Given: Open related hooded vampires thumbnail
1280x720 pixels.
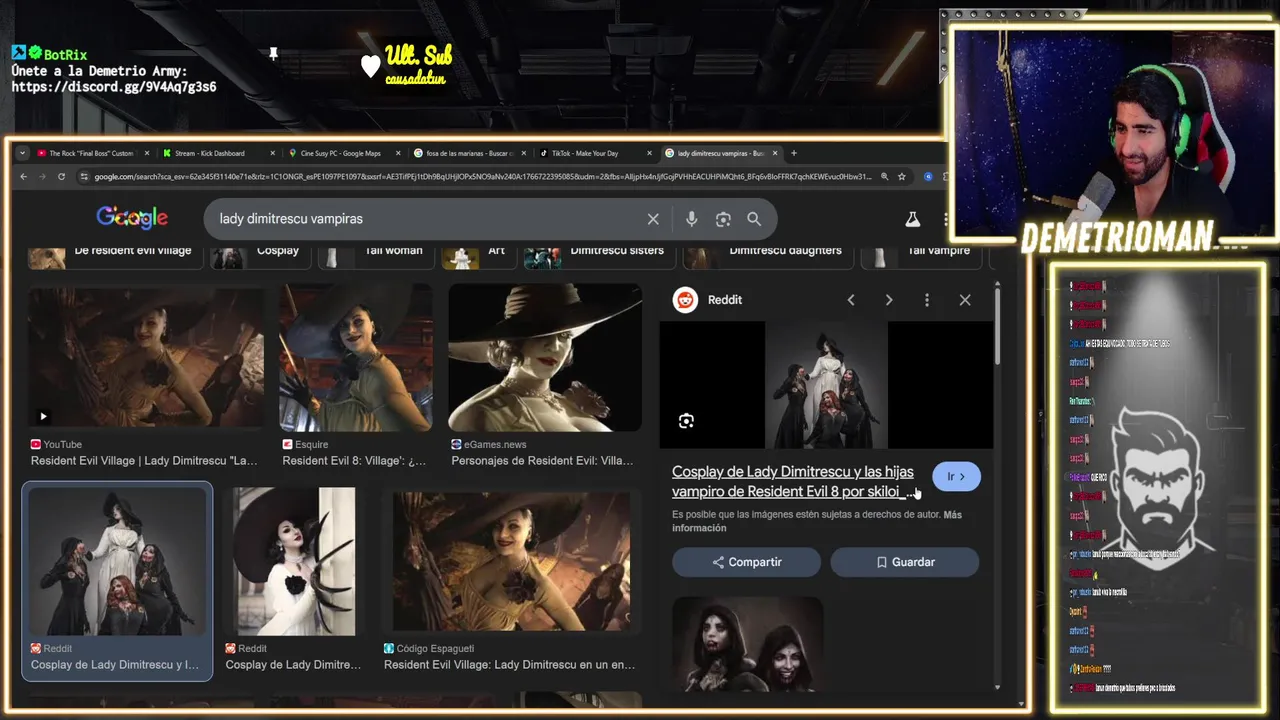Looking at the screenshot, I should [x=747, y=645].
